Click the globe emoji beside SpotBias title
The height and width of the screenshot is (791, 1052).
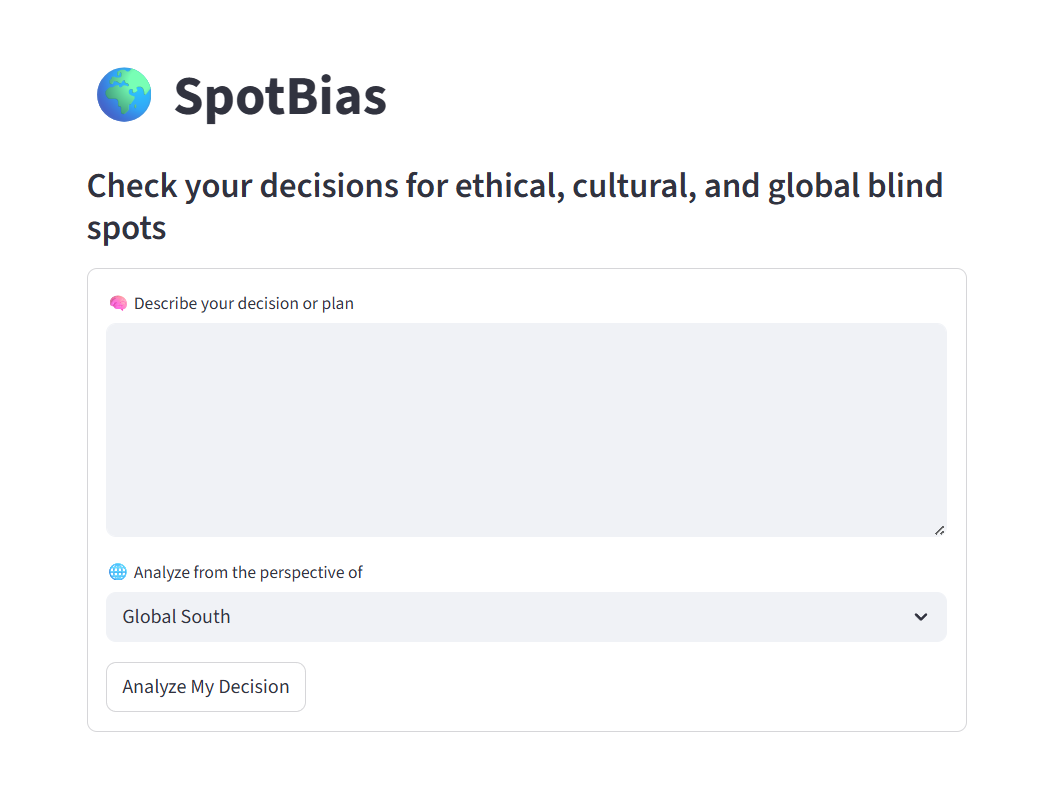[124, 95]
